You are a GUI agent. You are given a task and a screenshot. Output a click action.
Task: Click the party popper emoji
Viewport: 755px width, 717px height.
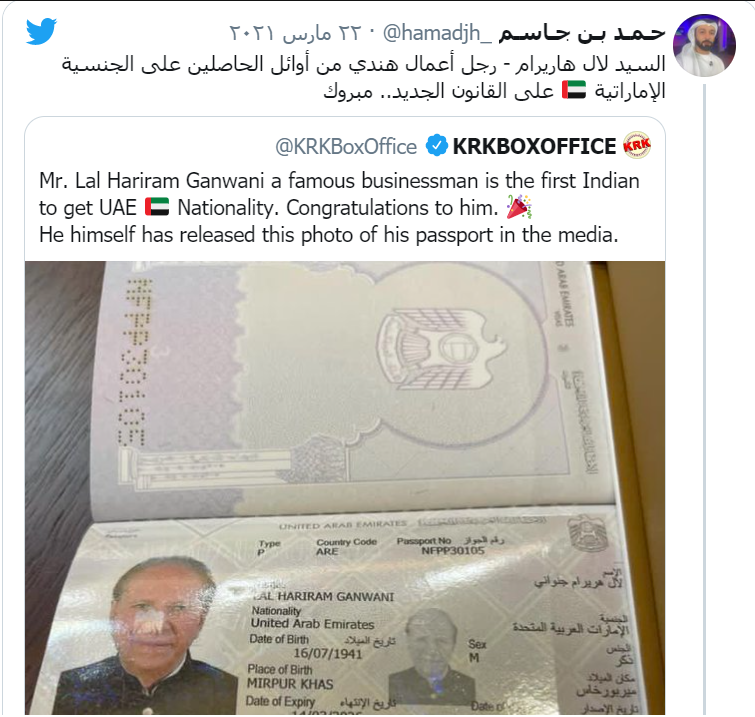point(519,207)
